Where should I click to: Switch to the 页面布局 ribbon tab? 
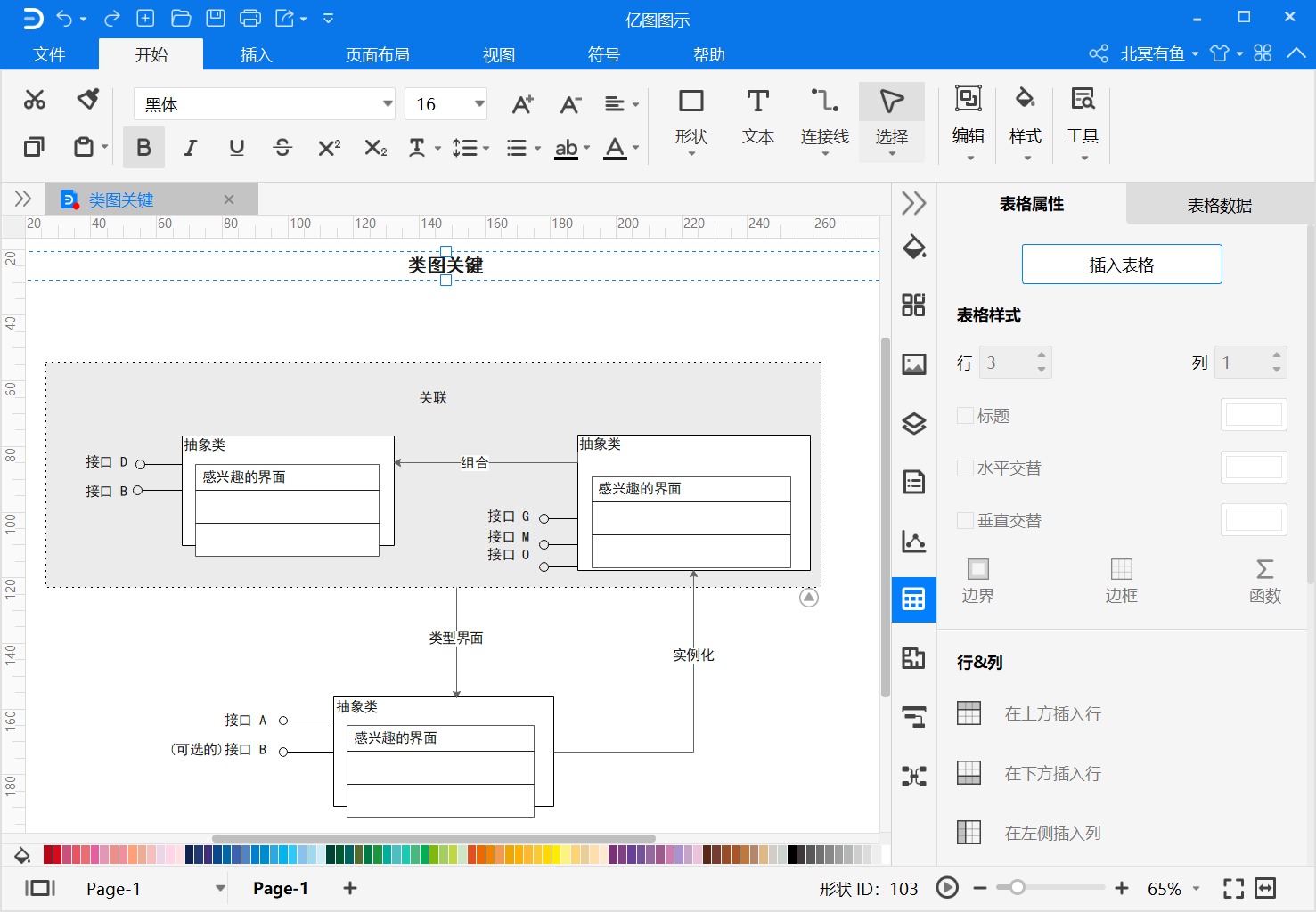pyautogui.click(x=378, y=54)
